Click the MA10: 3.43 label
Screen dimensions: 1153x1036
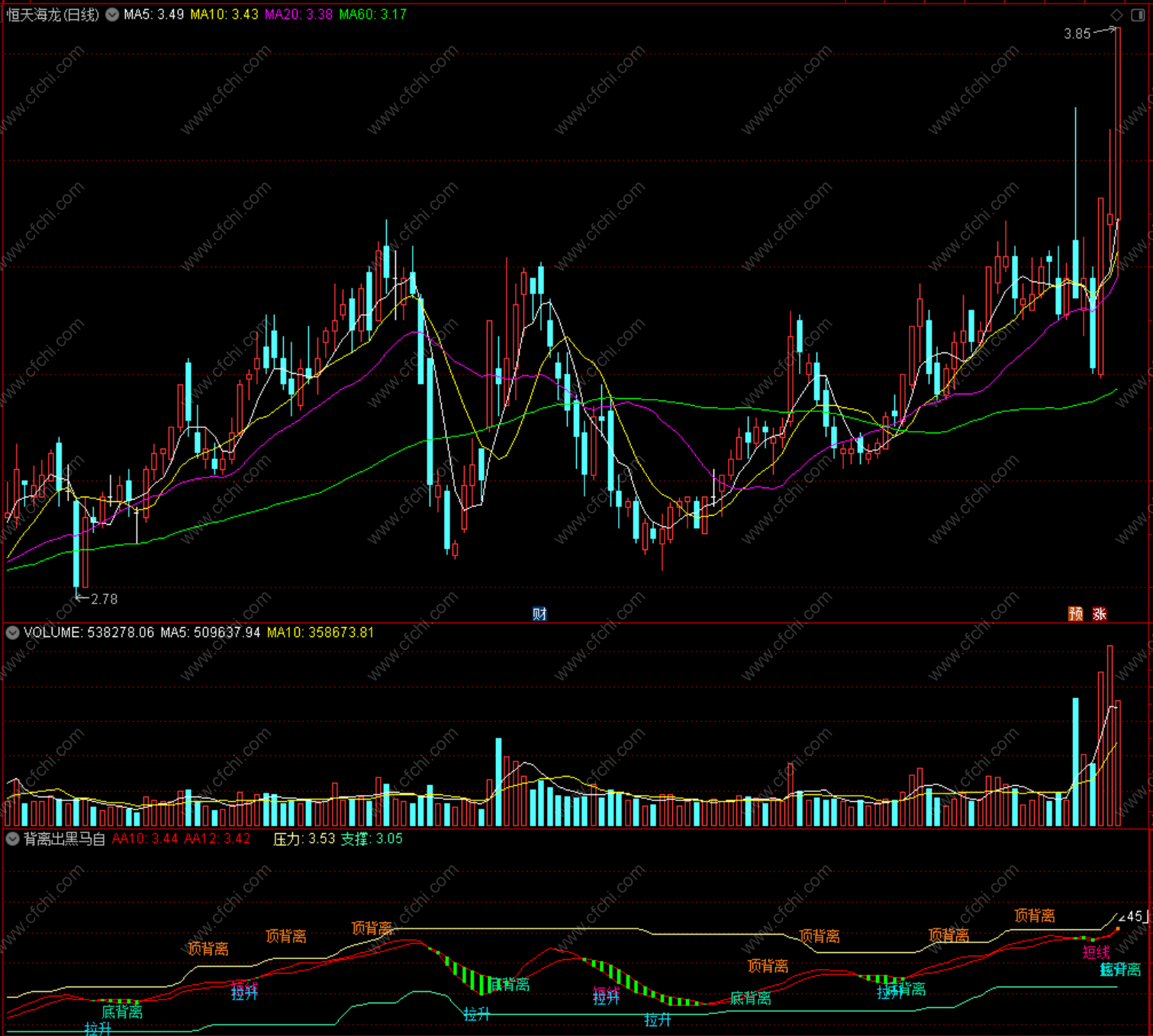224,14
